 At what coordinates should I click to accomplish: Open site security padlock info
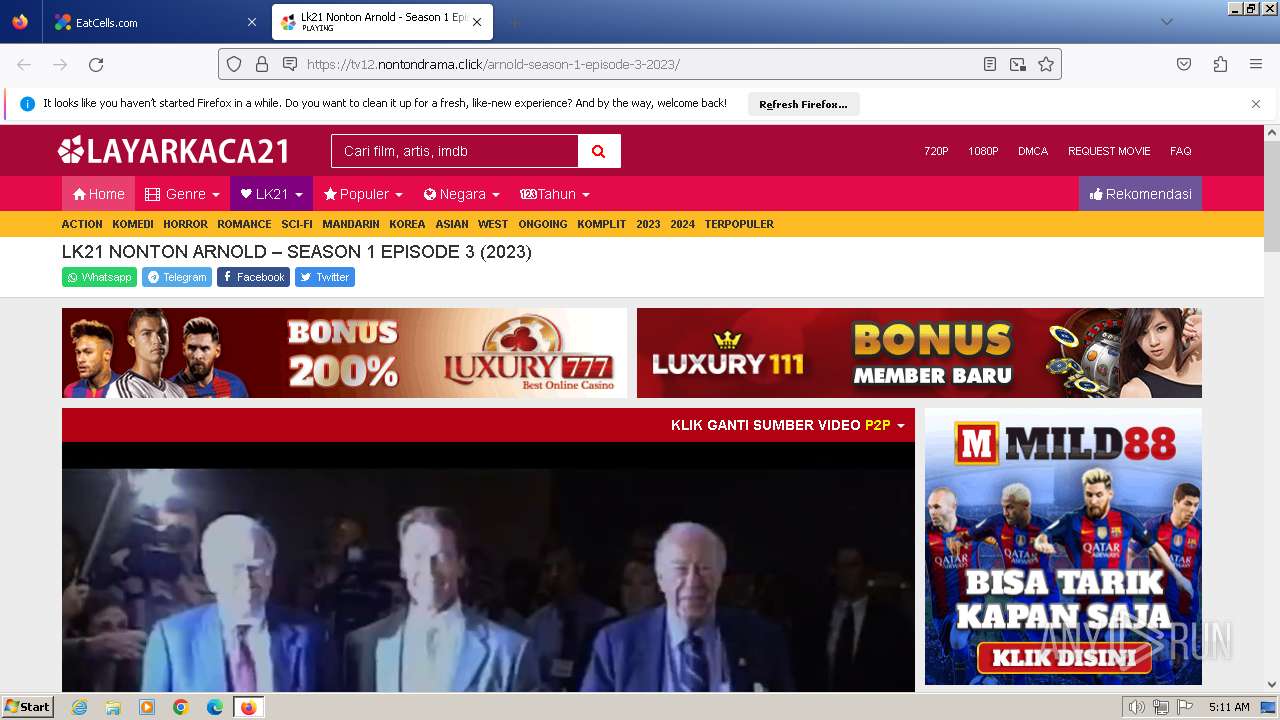262,64
